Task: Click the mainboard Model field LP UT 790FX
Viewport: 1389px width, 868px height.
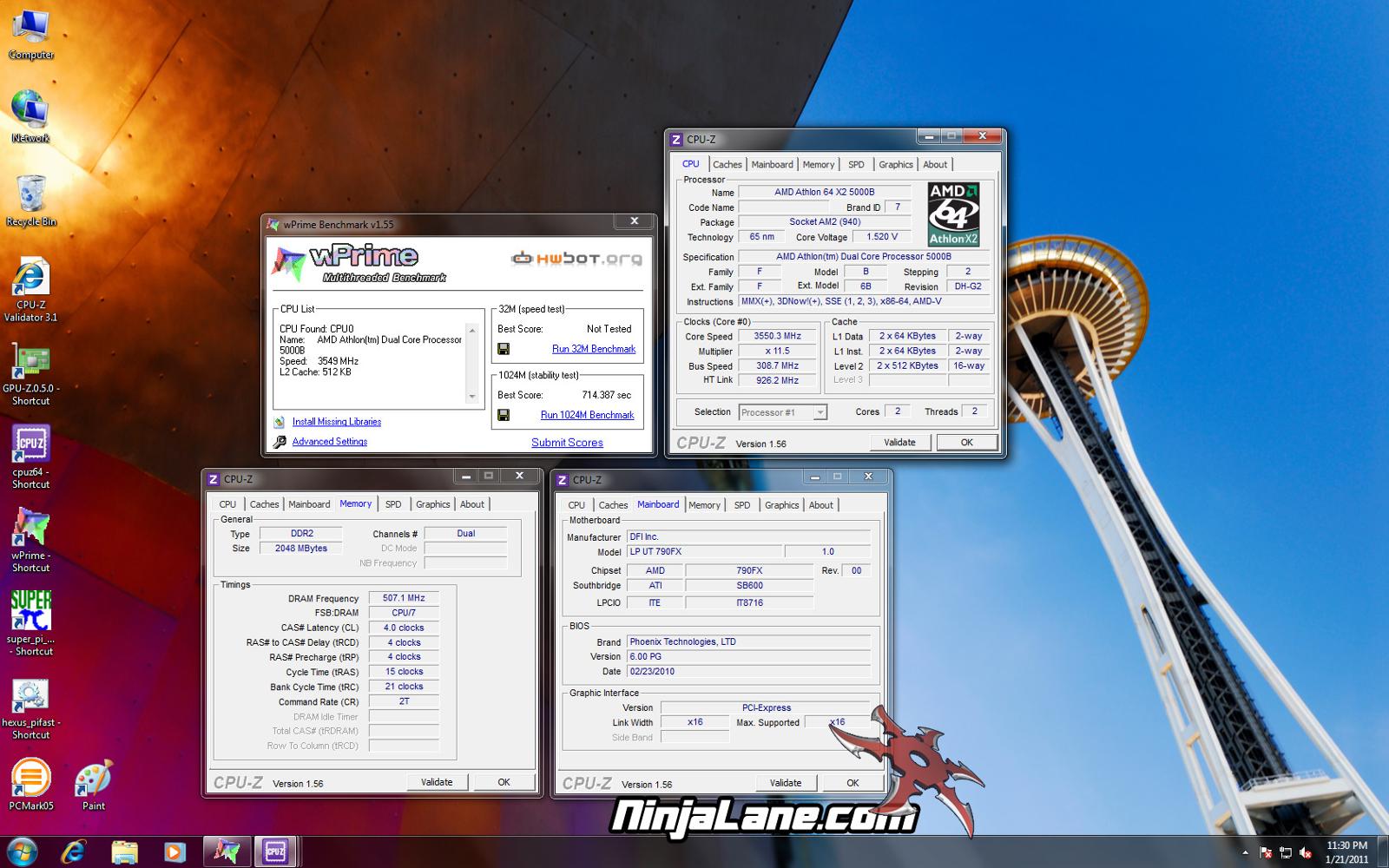Action: [703, 552]
